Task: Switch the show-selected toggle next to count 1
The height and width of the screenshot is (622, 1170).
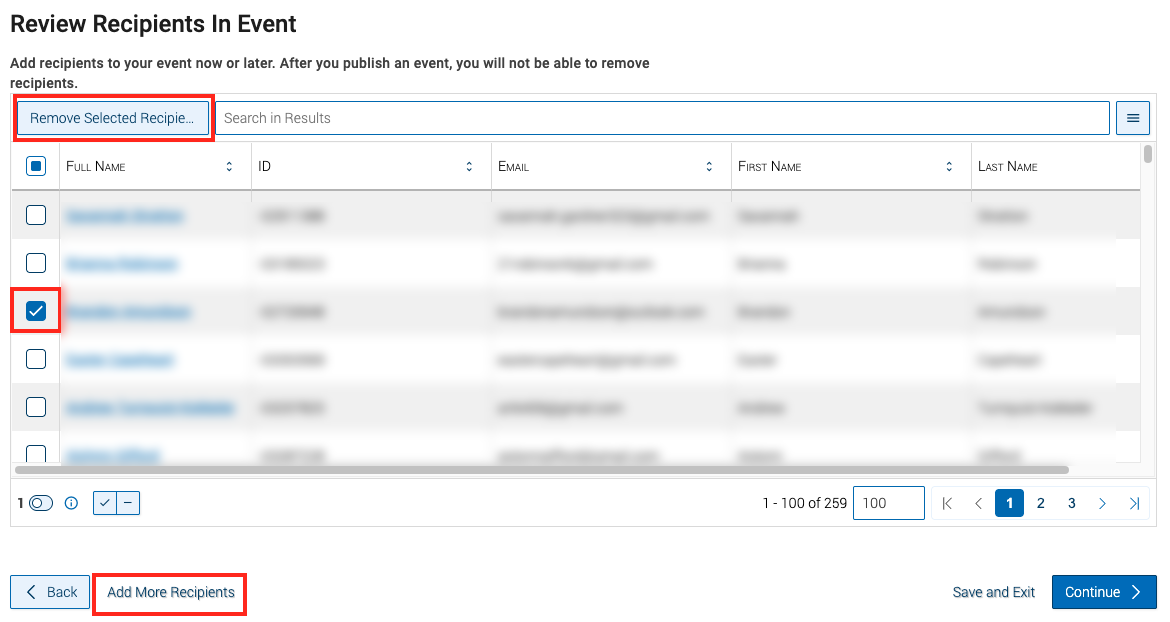Action: 41,503
